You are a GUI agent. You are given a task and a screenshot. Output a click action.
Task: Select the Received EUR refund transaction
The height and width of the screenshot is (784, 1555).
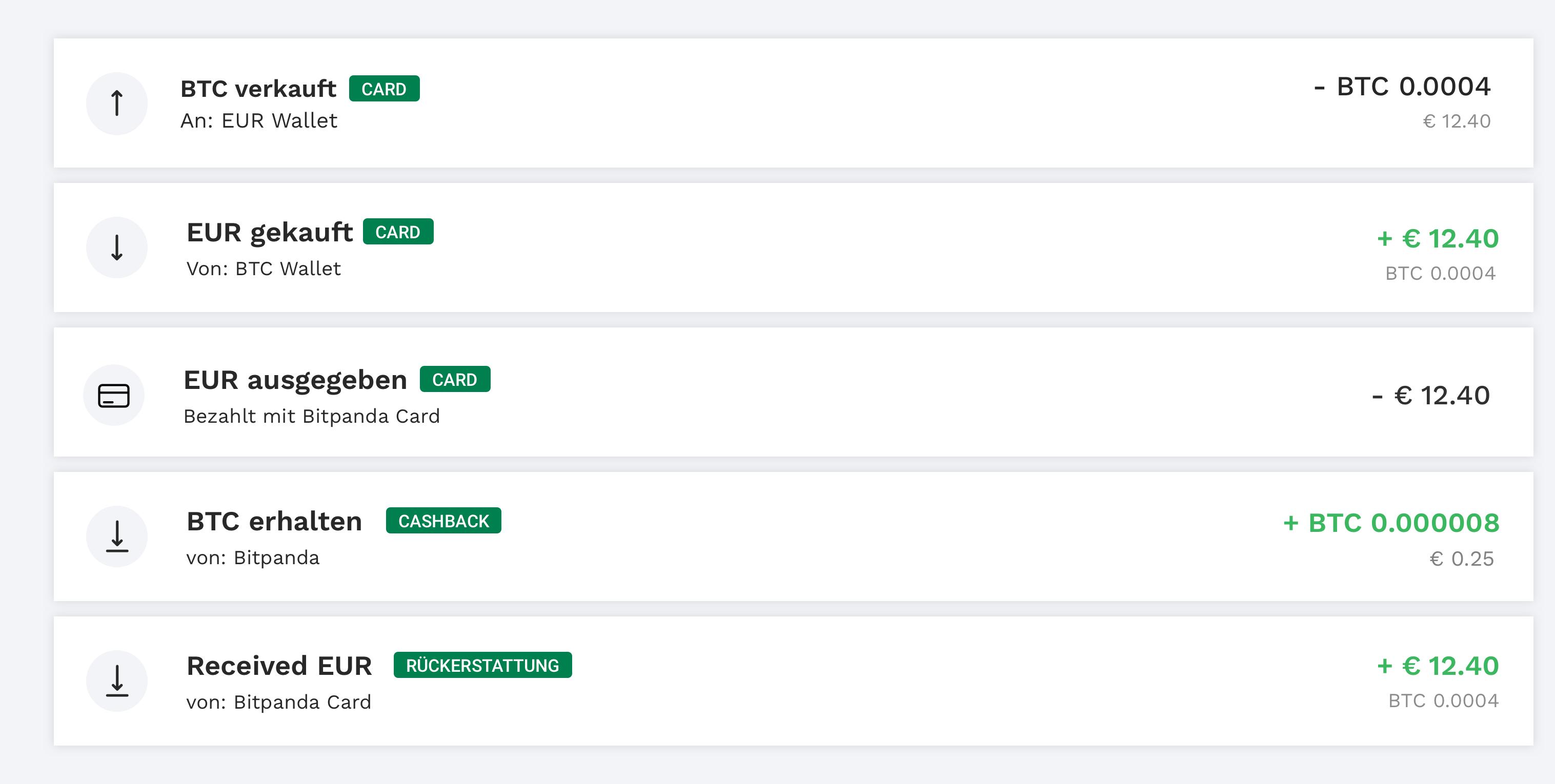[x=777, y=681]
